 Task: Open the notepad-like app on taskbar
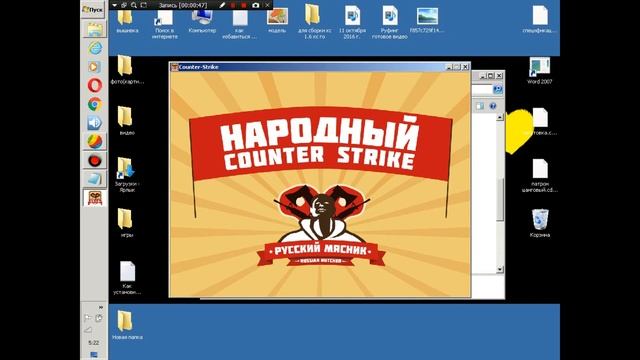[95, 179]
